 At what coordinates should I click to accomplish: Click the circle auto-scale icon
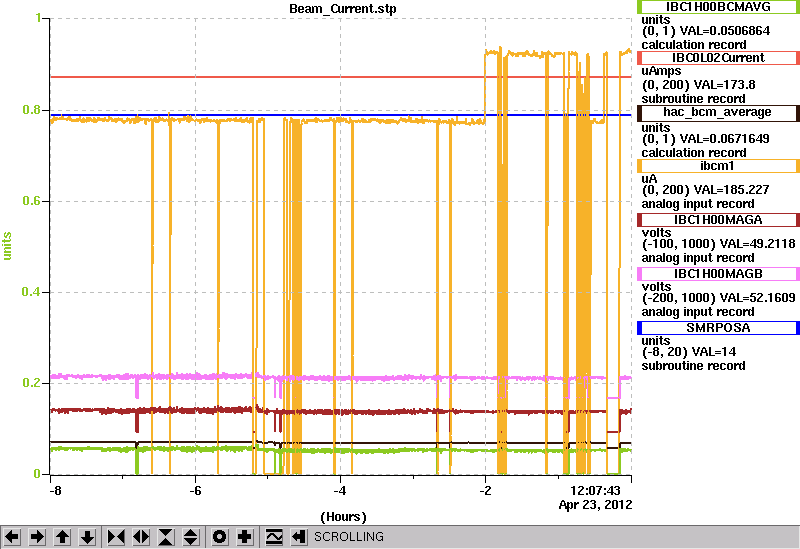[220, 537]
